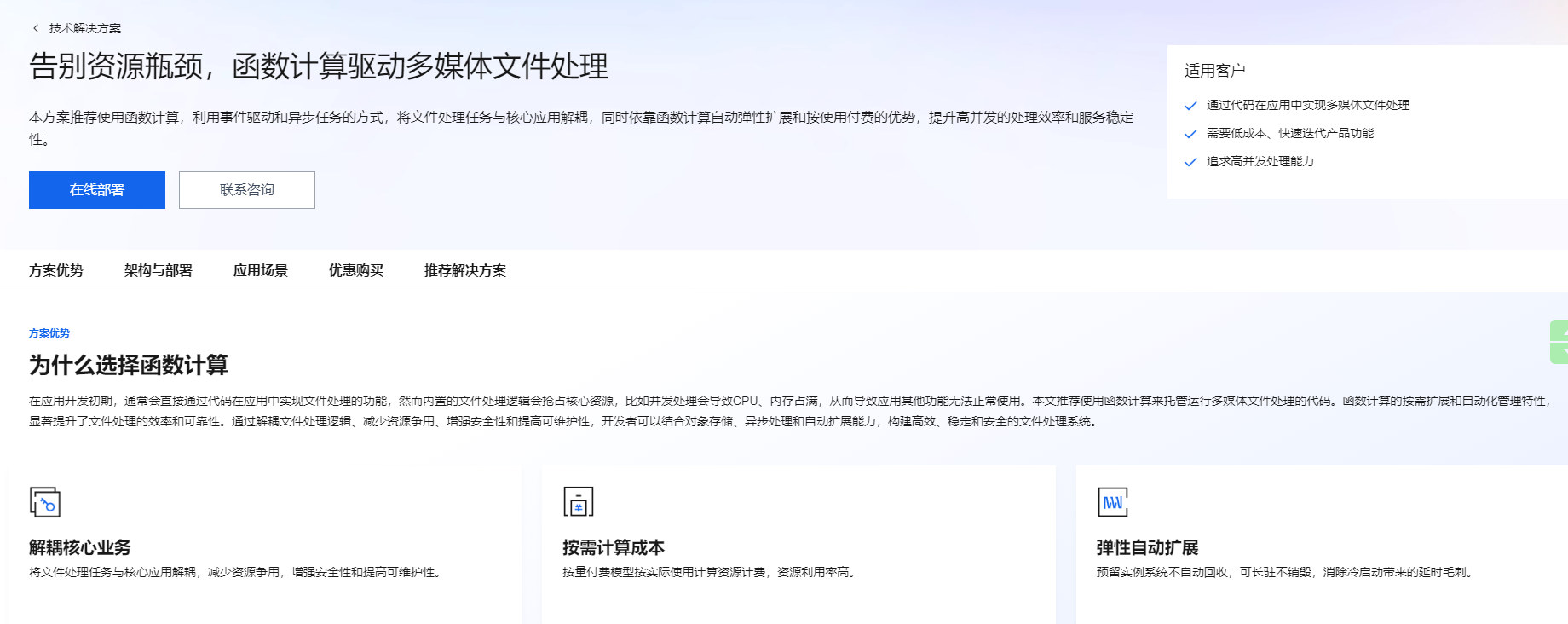Click intro paragraph starting 本方案推荐使用函数计算
This screenshot has height=624, width=1568.
pos(581,128)
